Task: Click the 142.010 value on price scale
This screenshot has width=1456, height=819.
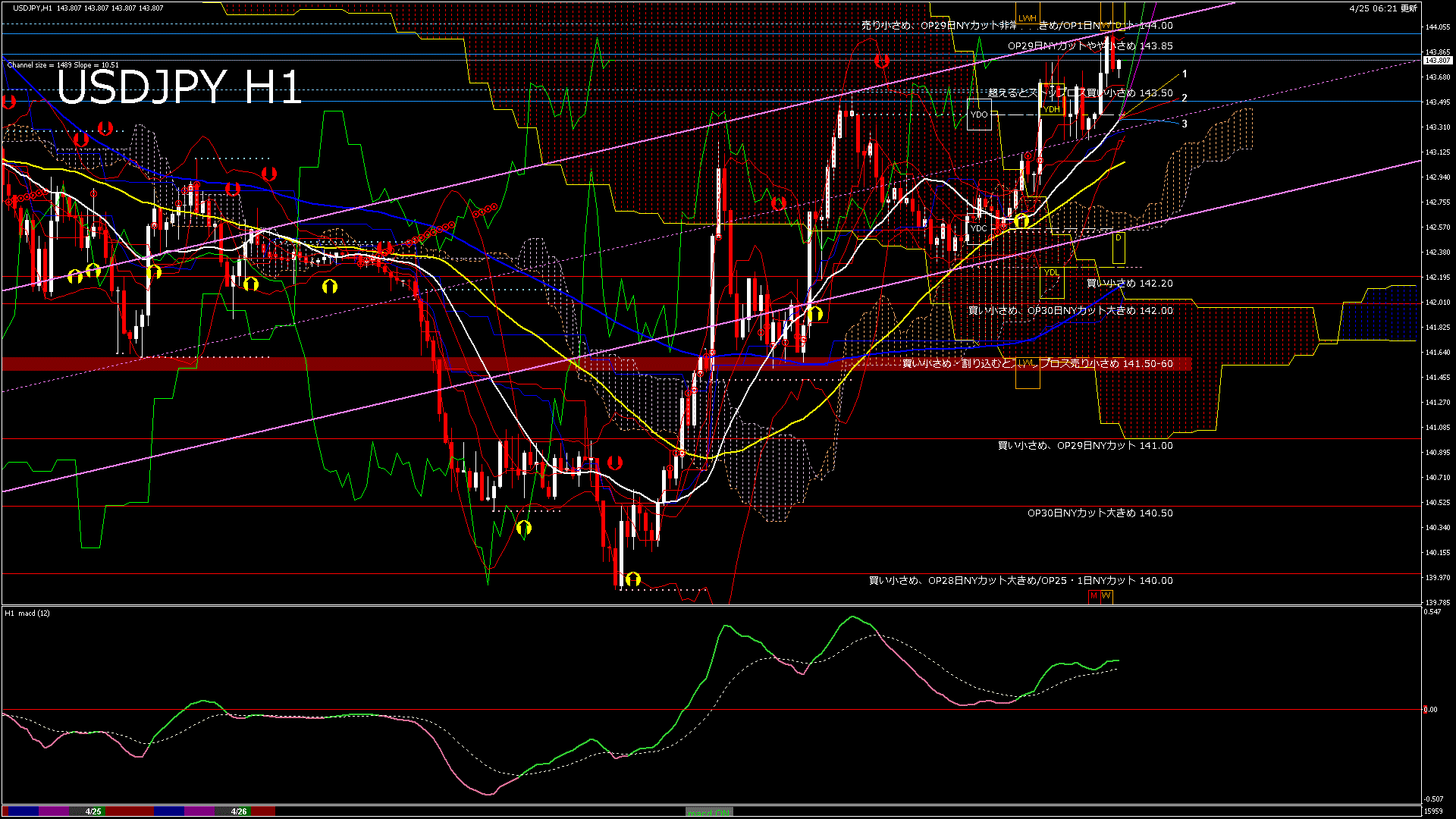Action: pos(1437,303)
